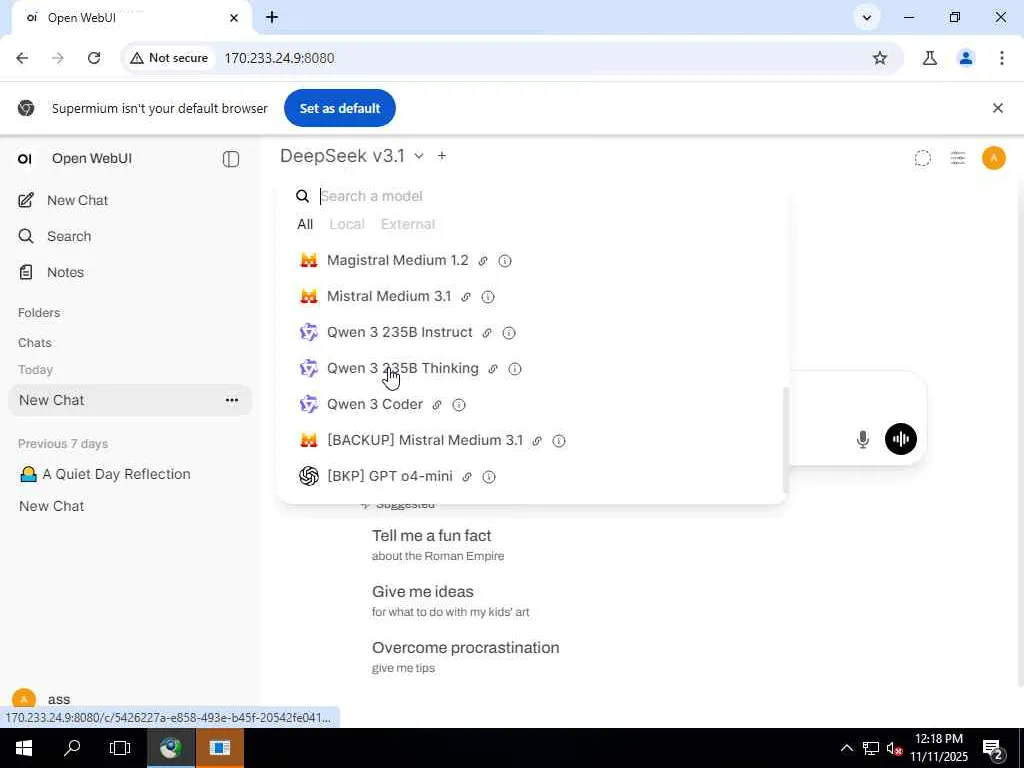
Task: Click the model list scrollbar
Action: [x=786, y=441]
